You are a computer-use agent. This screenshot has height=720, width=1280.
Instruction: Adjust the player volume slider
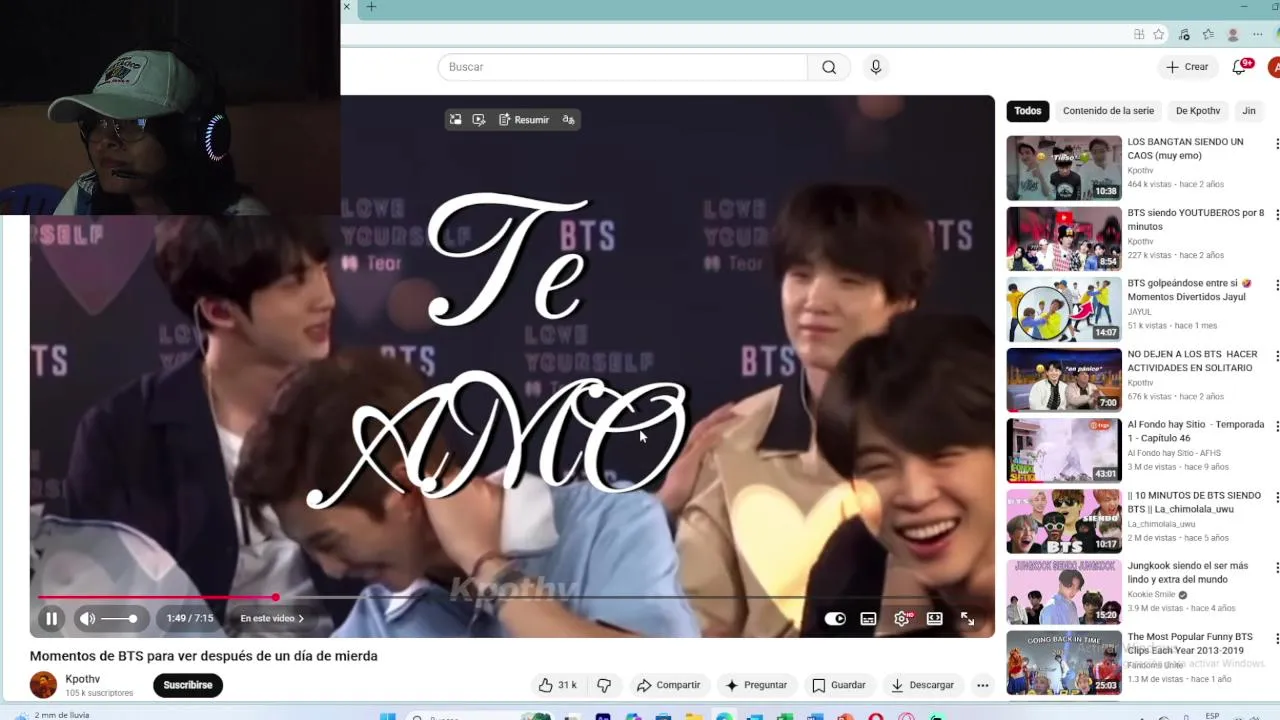[119, 619]
